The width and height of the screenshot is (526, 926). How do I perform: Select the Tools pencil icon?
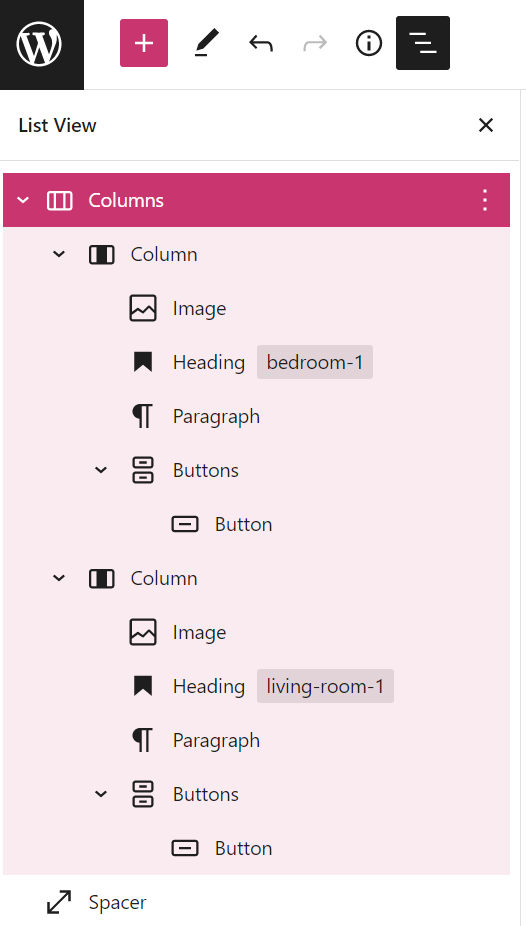click(207, 43)
